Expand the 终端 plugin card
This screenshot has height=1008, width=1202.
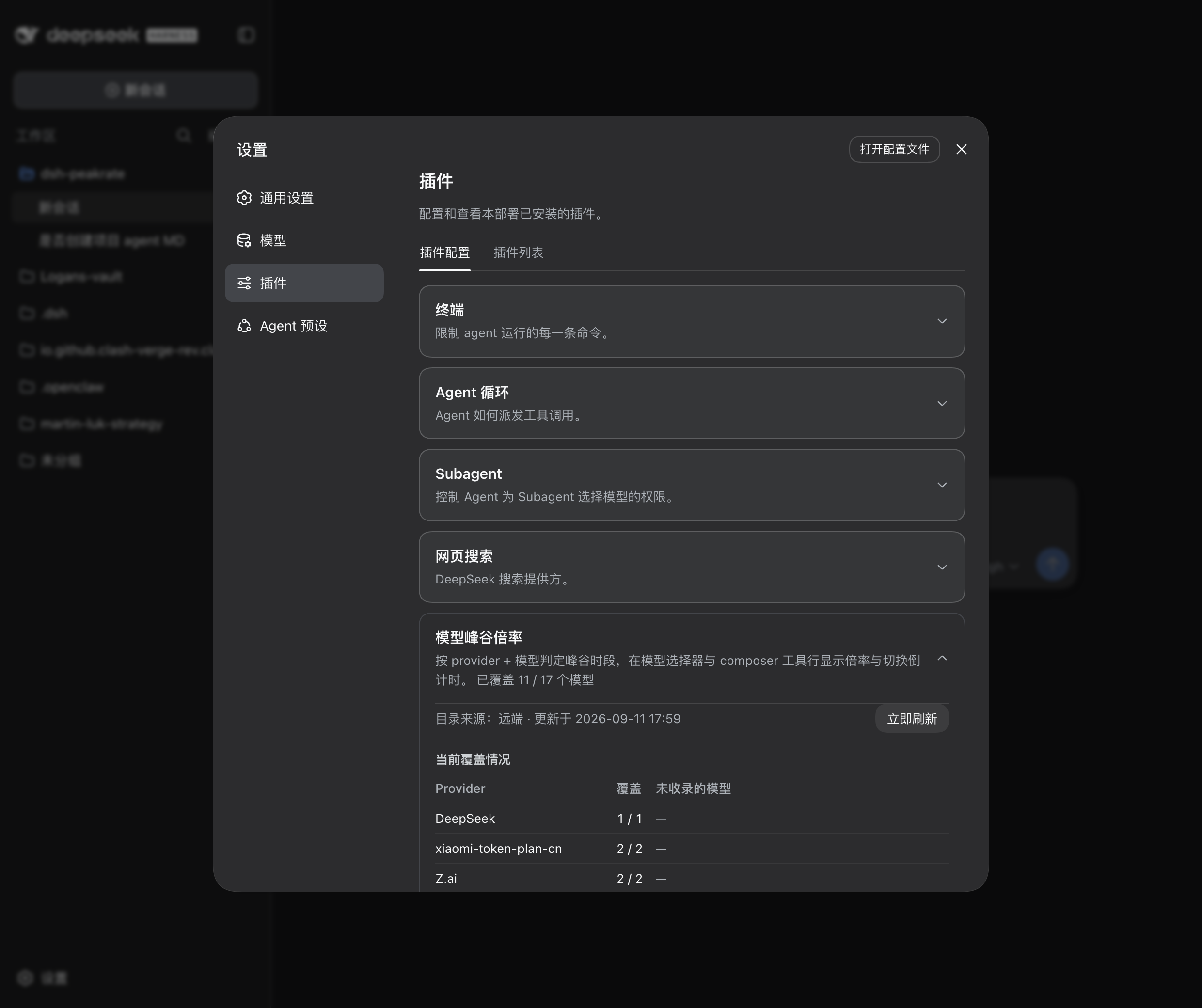692,321
